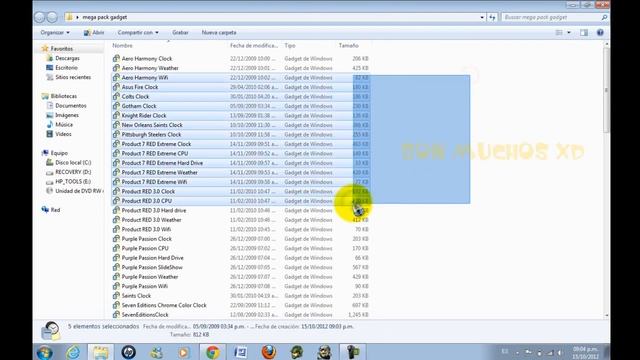The image size is (640, 360).
Task: Click the change view icon in toolbar
Action: (559, 33)
